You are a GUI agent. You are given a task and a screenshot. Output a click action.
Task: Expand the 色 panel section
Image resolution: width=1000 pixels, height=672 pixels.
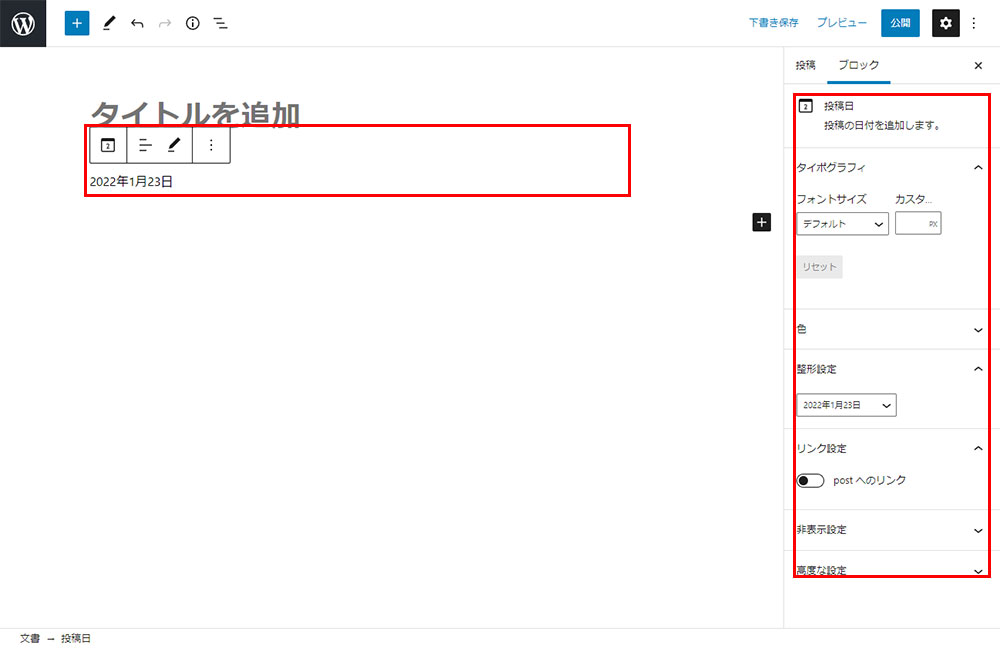tap(890, 329)
